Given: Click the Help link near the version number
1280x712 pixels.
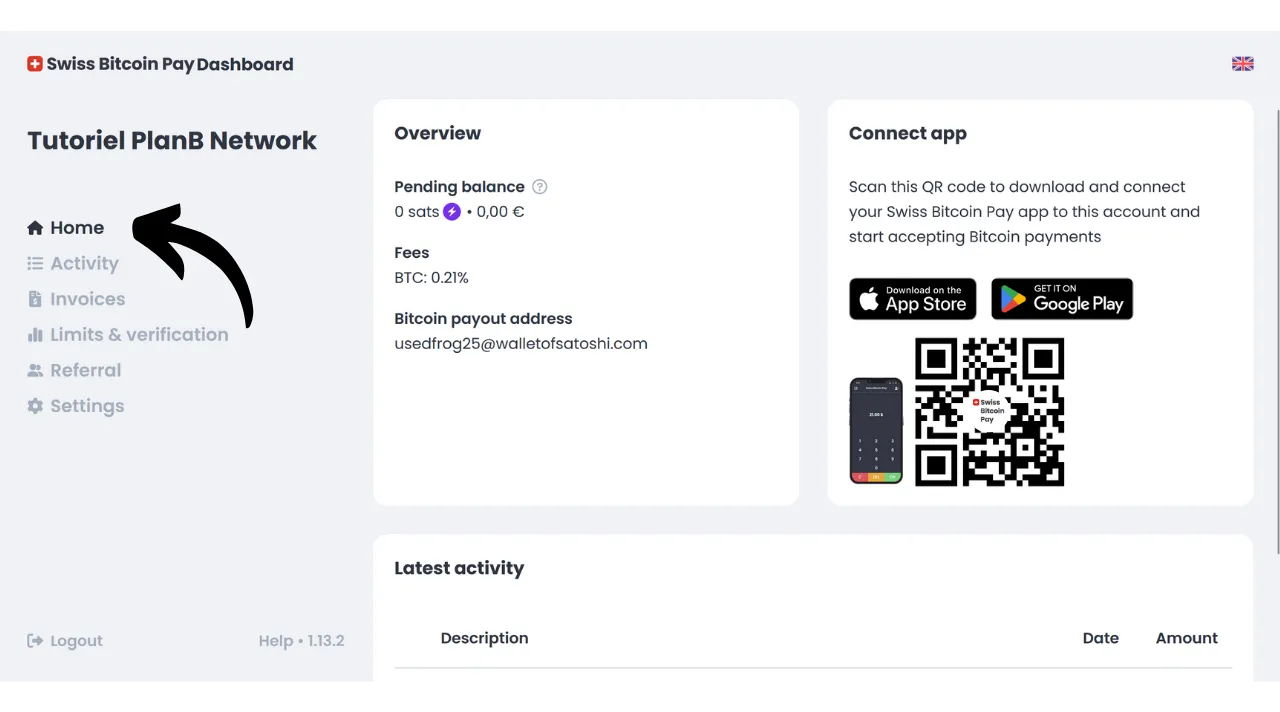Looking at the screenshot, I should click(x=275, y=640).
